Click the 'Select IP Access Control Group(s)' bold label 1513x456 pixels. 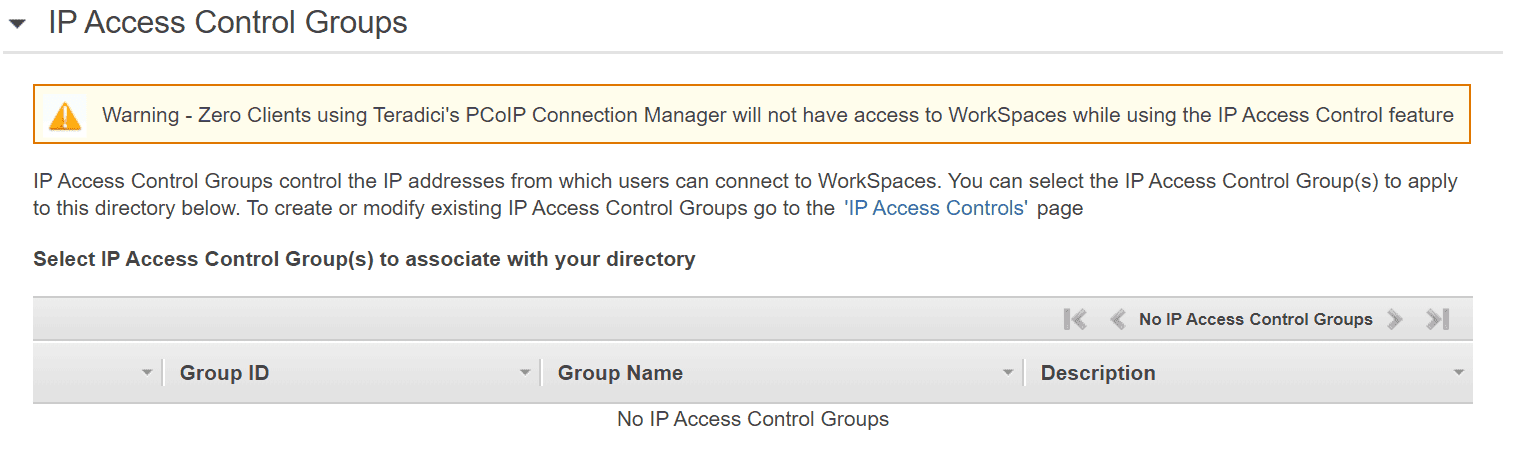[x=364, y=259]
